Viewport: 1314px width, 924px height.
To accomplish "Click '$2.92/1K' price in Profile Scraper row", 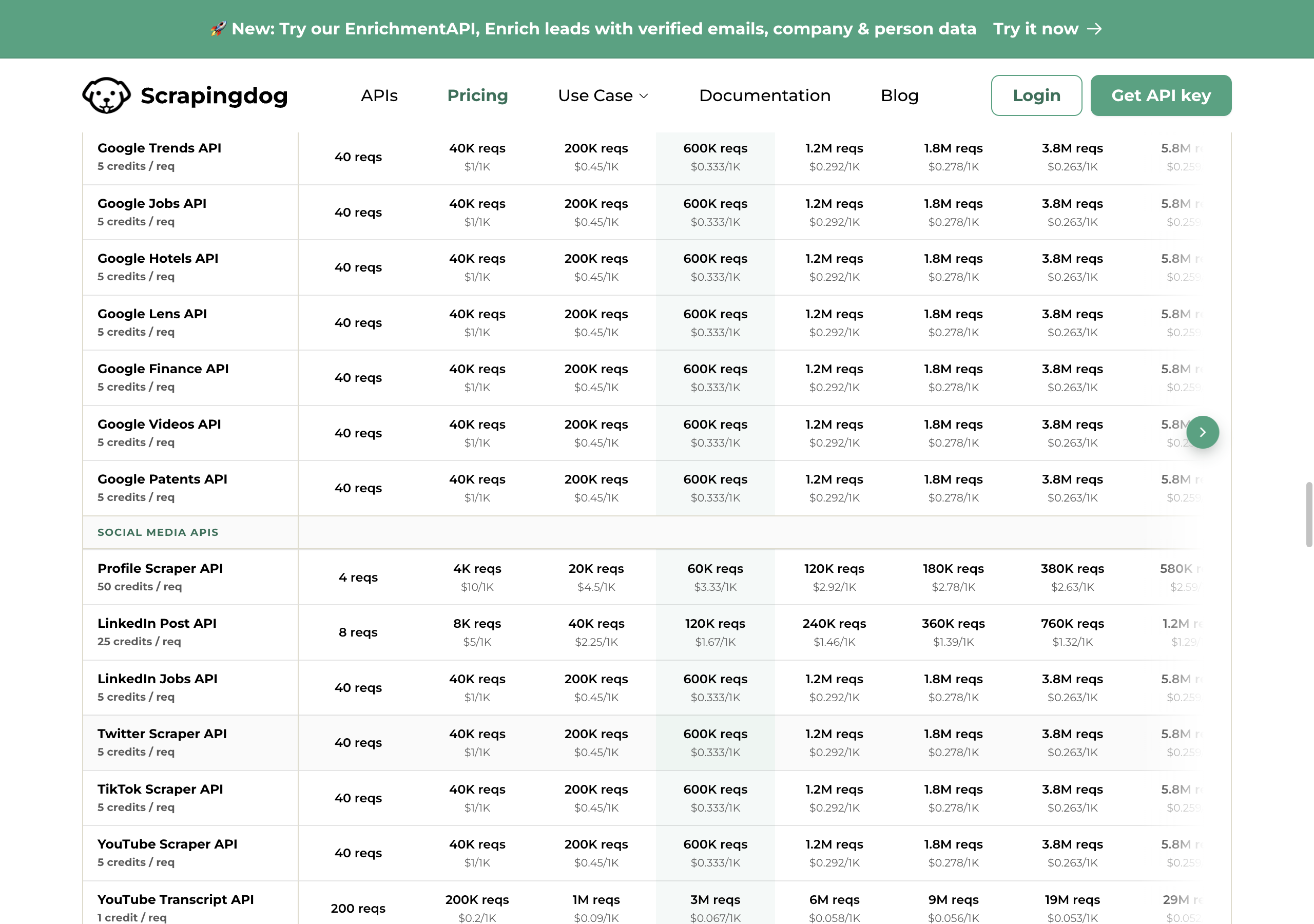I will pyautogui.click(x=835, y=587).
